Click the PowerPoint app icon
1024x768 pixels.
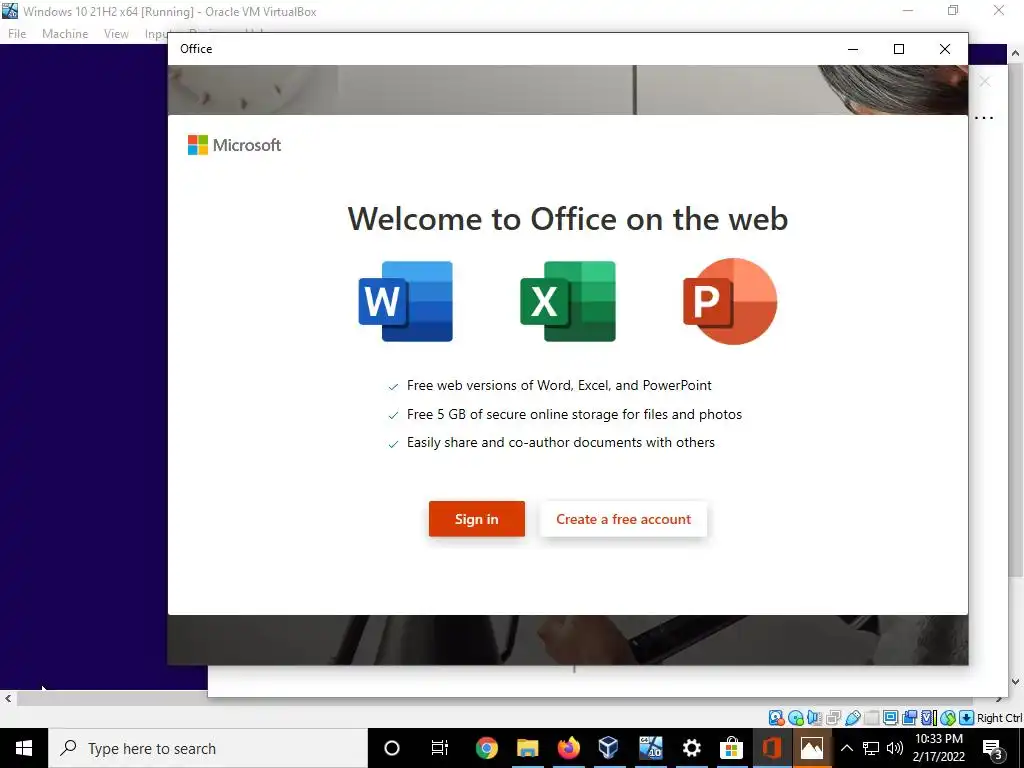point(729,301)
